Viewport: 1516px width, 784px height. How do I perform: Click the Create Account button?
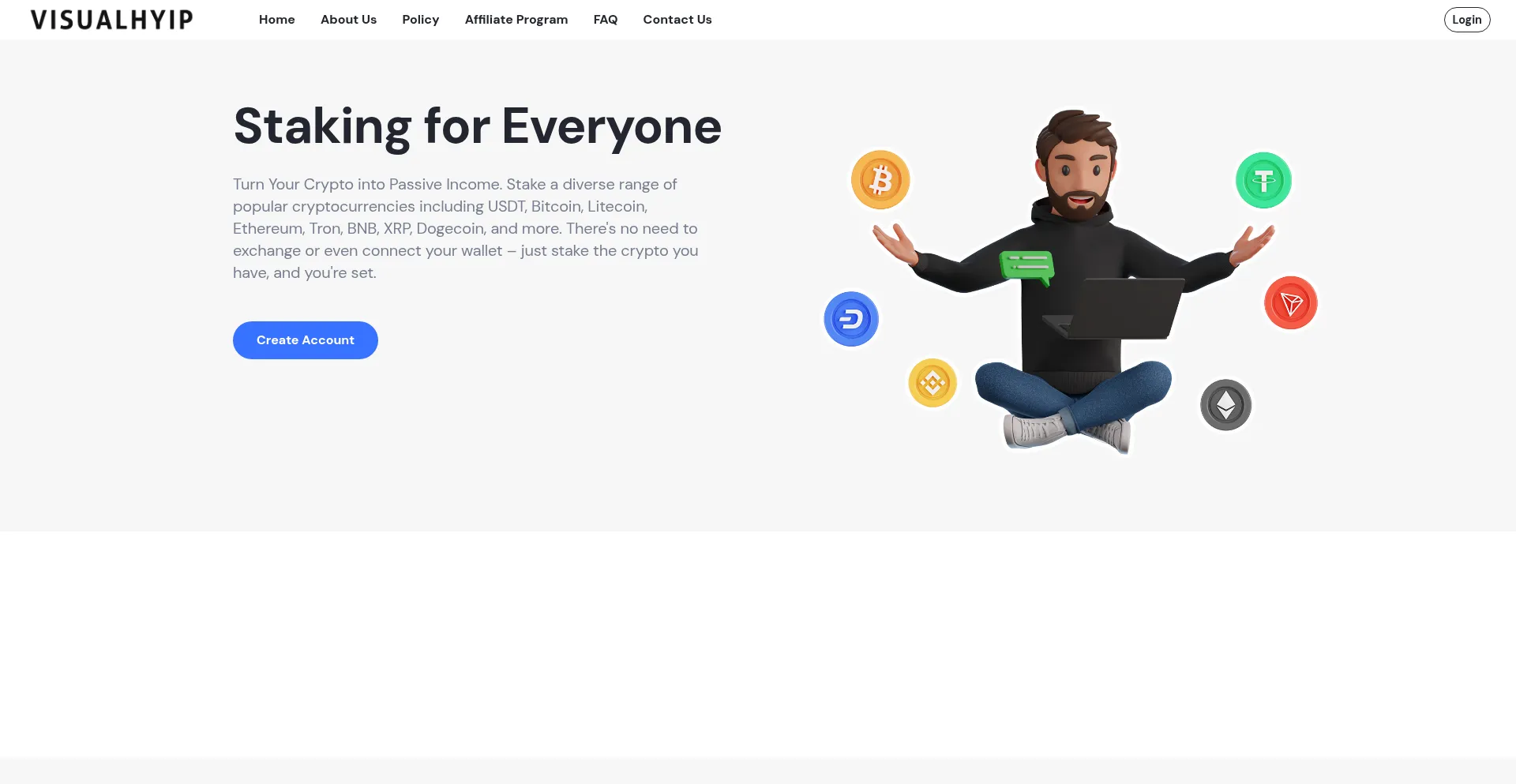(306, 340)
